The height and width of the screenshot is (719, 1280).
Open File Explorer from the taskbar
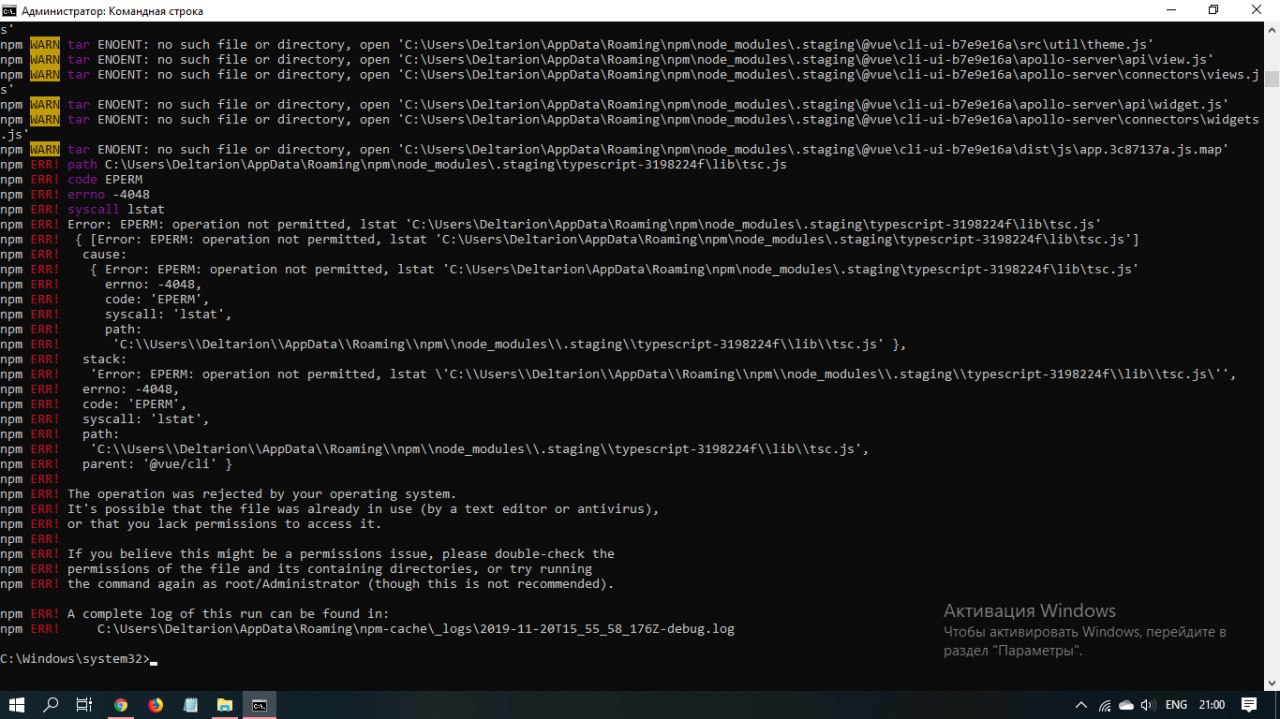[224, 704]
